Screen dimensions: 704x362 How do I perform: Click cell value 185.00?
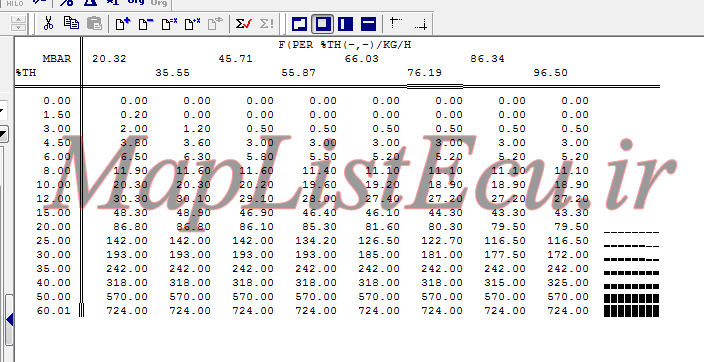click(379, 255)
